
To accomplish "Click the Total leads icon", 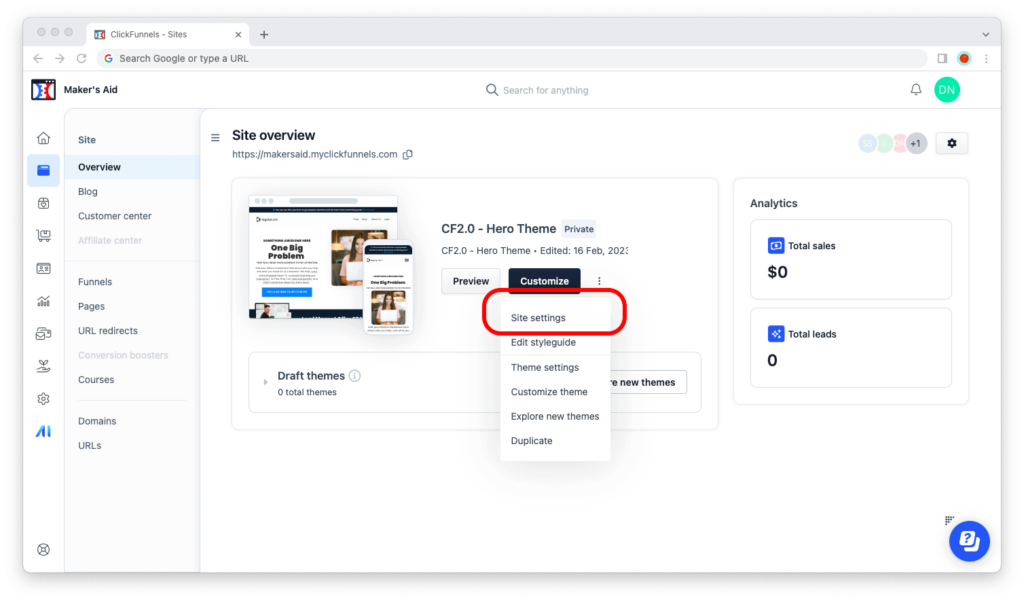I will pyautogui.click(x=776, y=334).
